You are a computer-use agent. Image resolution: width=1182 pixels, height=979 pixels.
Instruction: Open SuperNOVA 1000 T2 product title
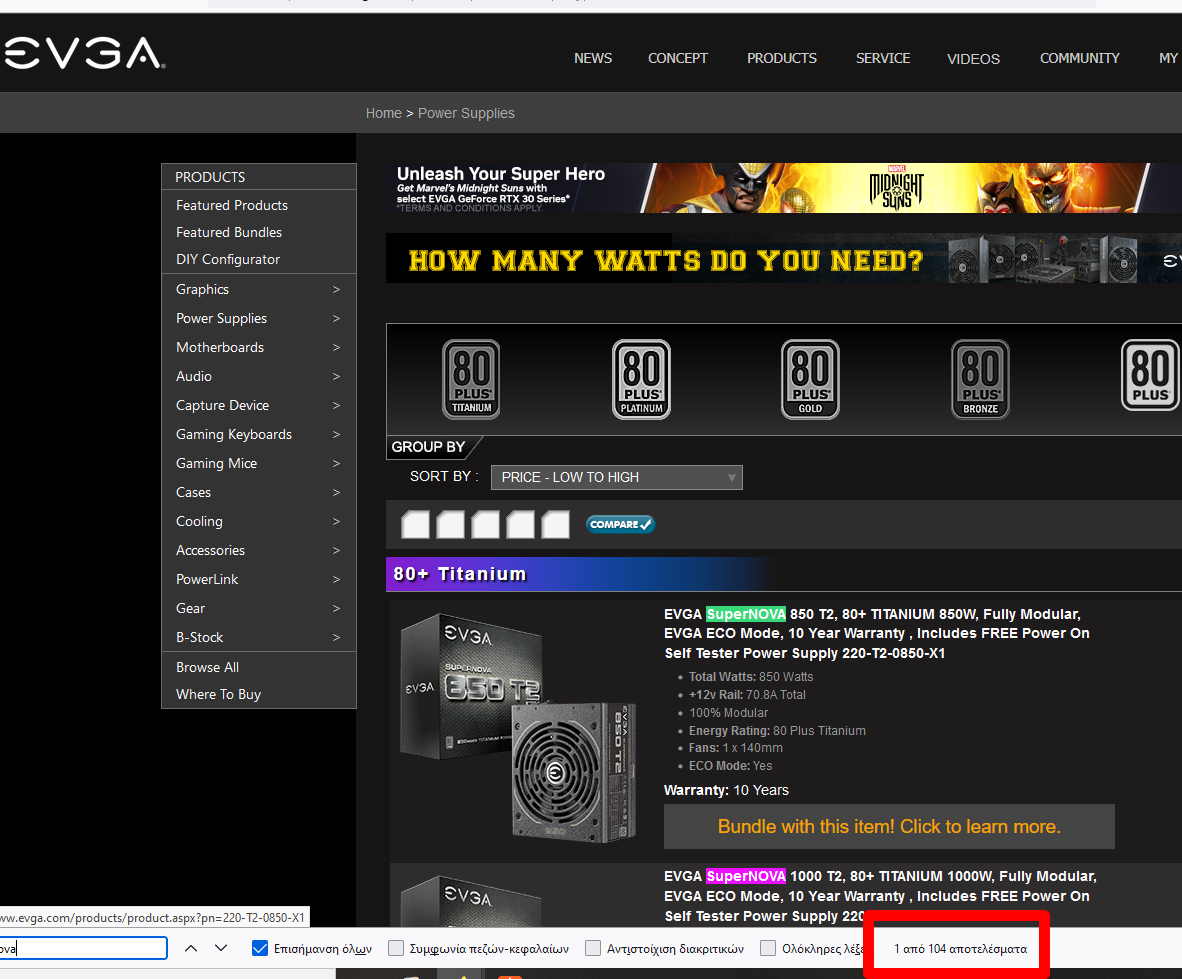pyautogui.click(x=880, y=896)
